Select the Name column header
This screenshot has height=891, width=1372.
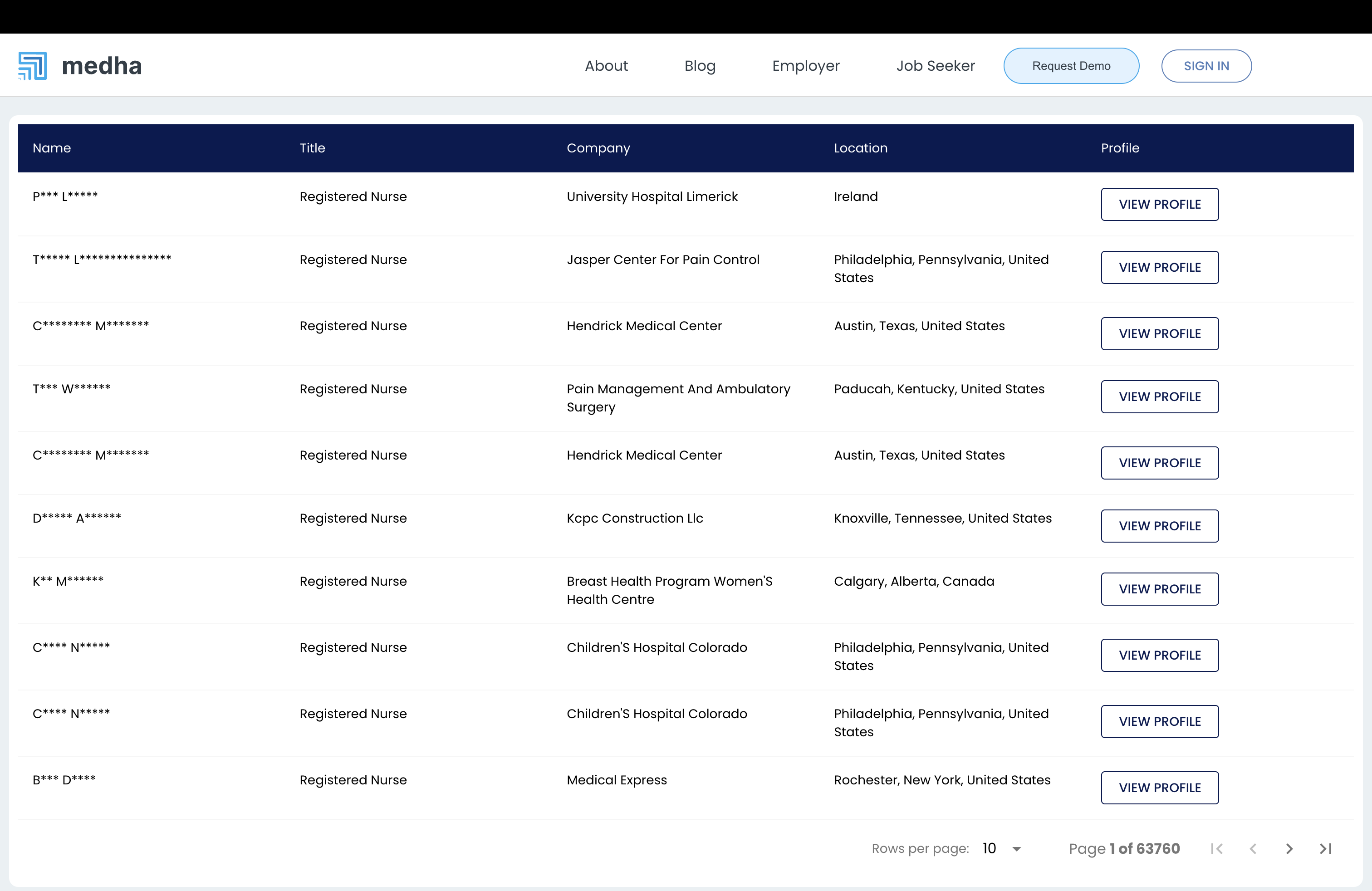tap(52, 148)
